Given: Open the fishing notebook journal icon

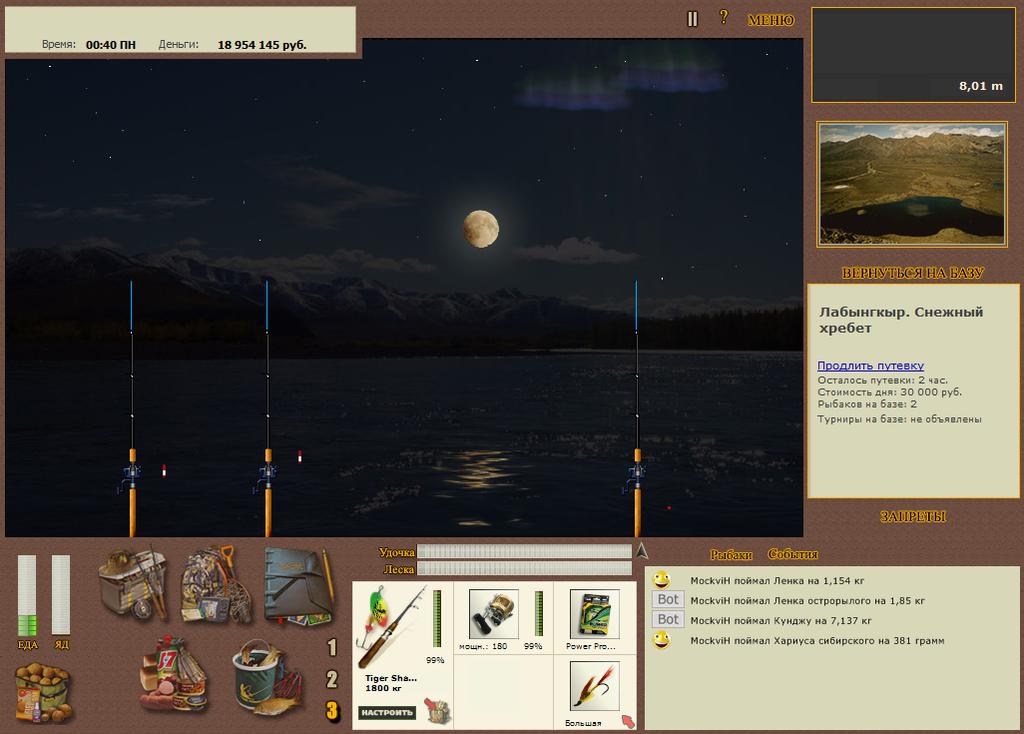Looking at the screenshot, I should point(300,585).
